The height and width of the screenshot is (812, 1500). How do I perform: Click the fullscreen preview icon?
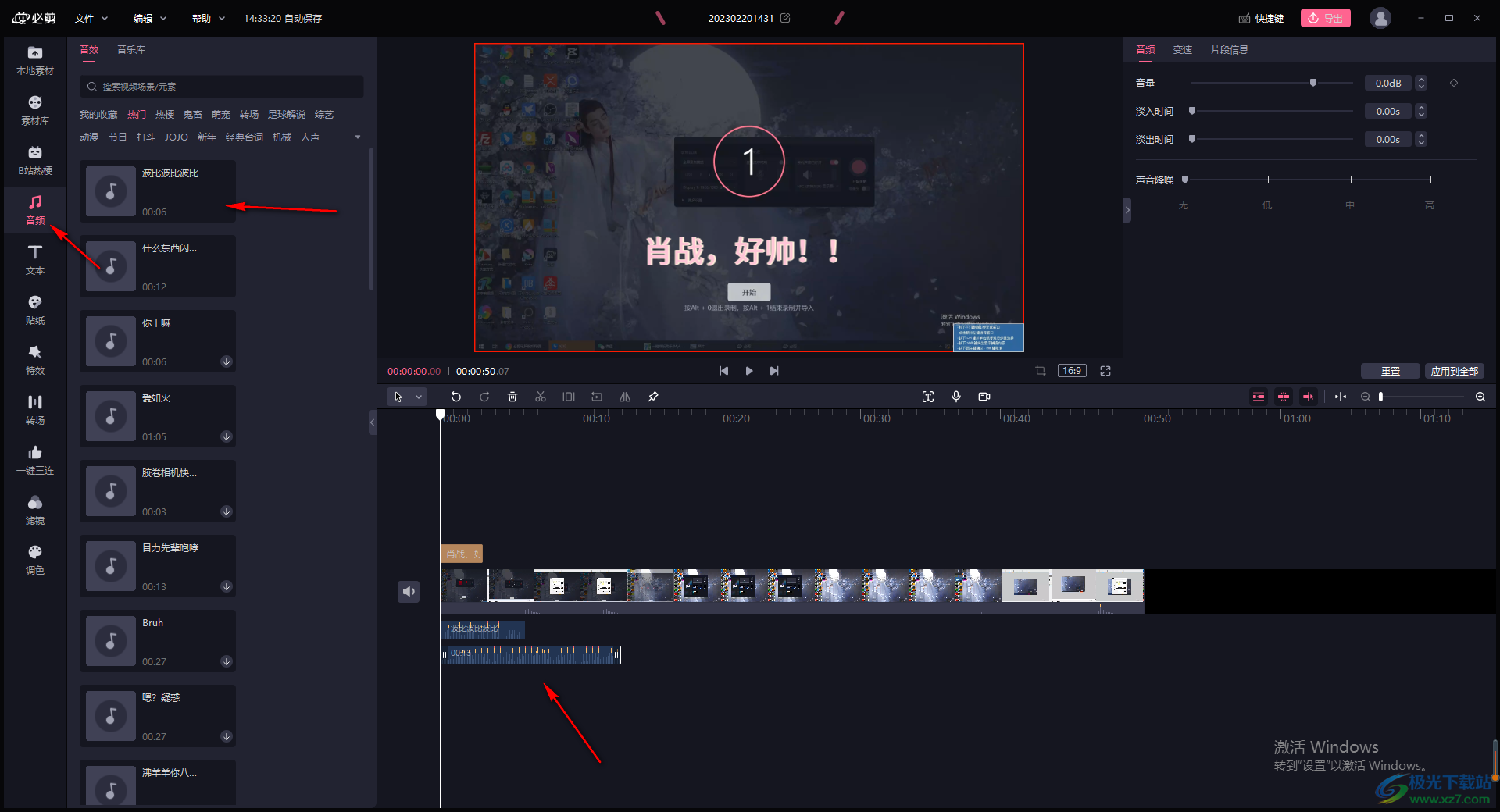[x=1105, y=371]
